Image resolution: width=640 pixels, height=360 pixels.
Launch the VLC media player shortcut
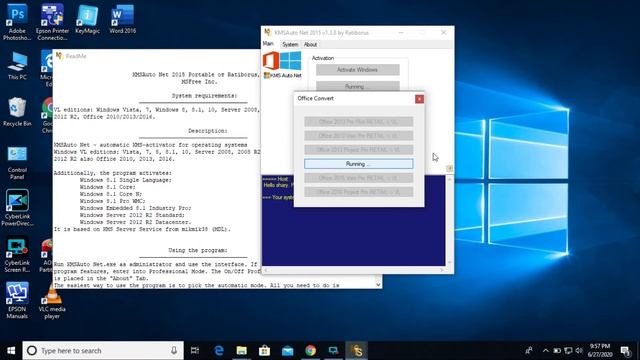coord(52,302)
